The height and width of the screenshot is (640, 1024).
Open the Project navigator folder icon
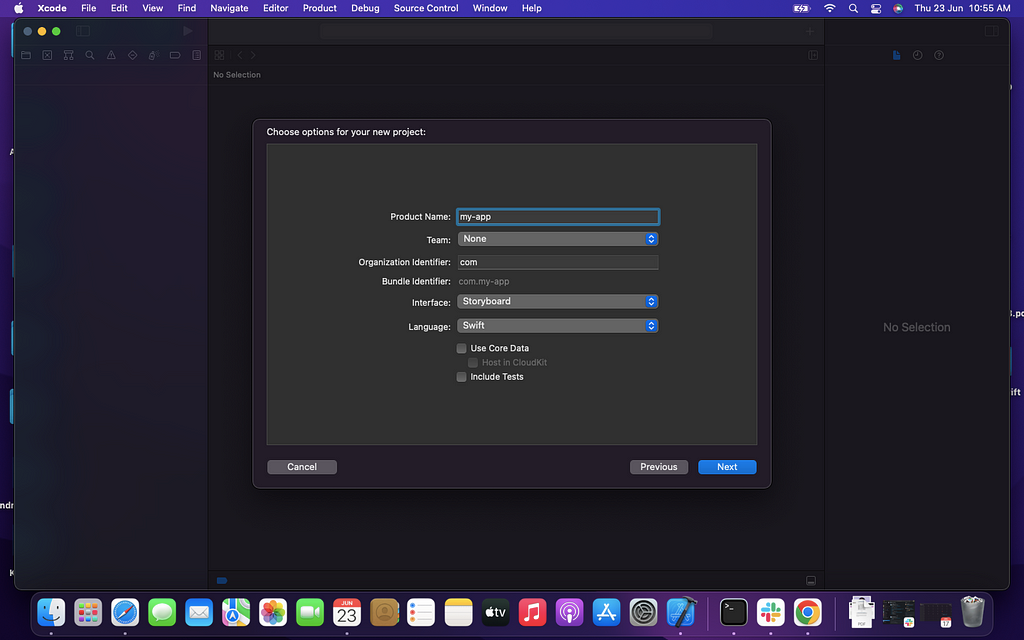(x=26, y=56)
